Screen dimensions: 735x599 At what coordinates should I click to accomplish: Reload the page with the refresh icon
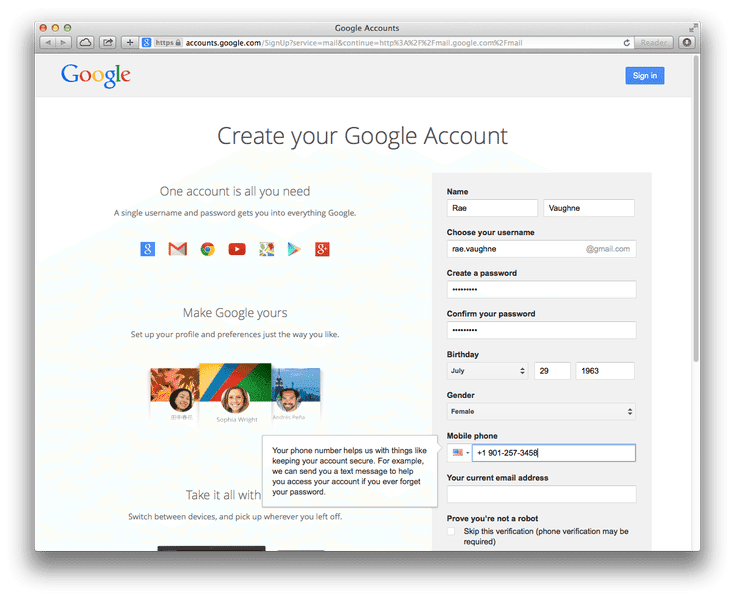[626, 43]
